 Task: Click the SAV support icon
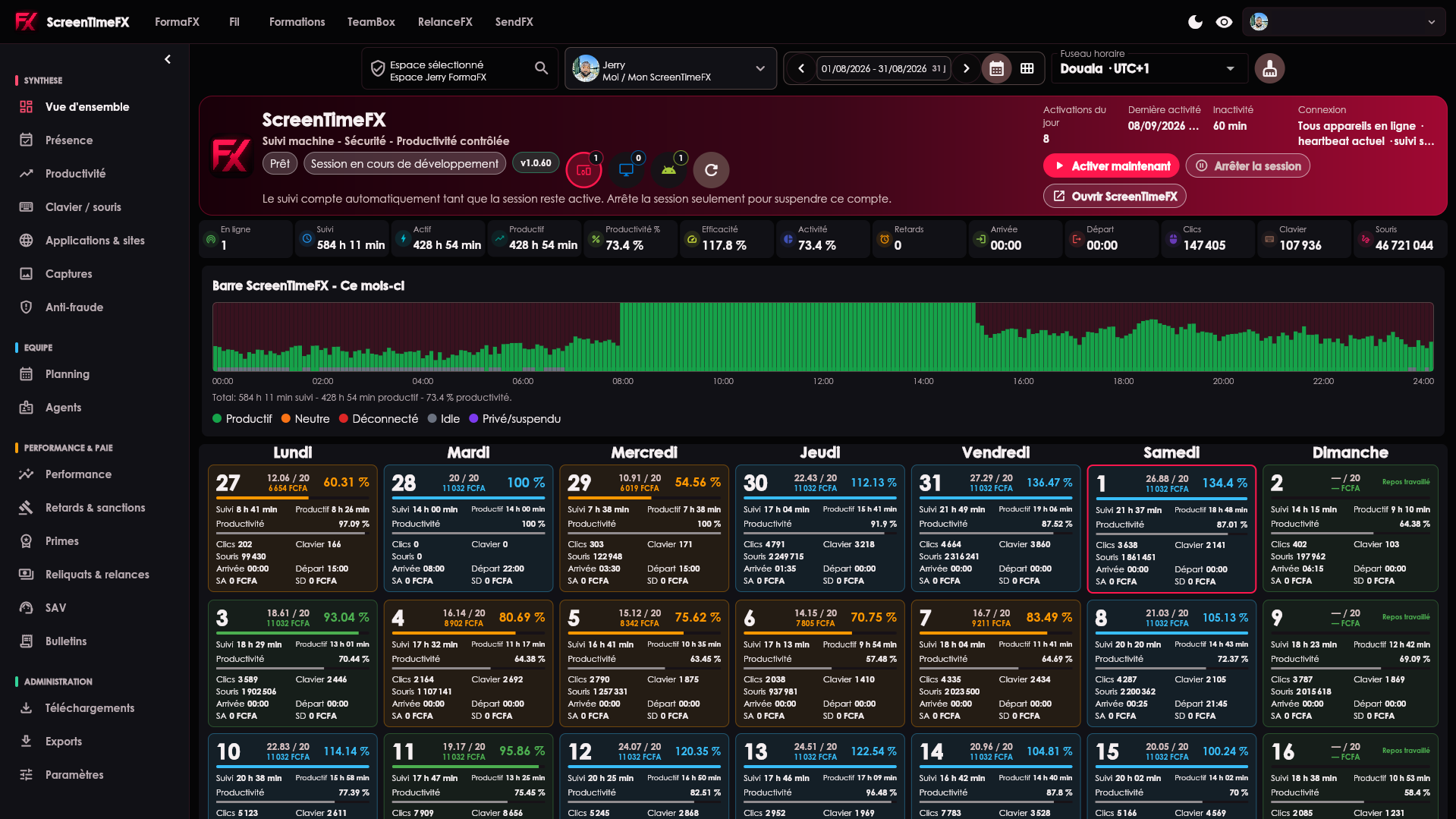[27, 608]
